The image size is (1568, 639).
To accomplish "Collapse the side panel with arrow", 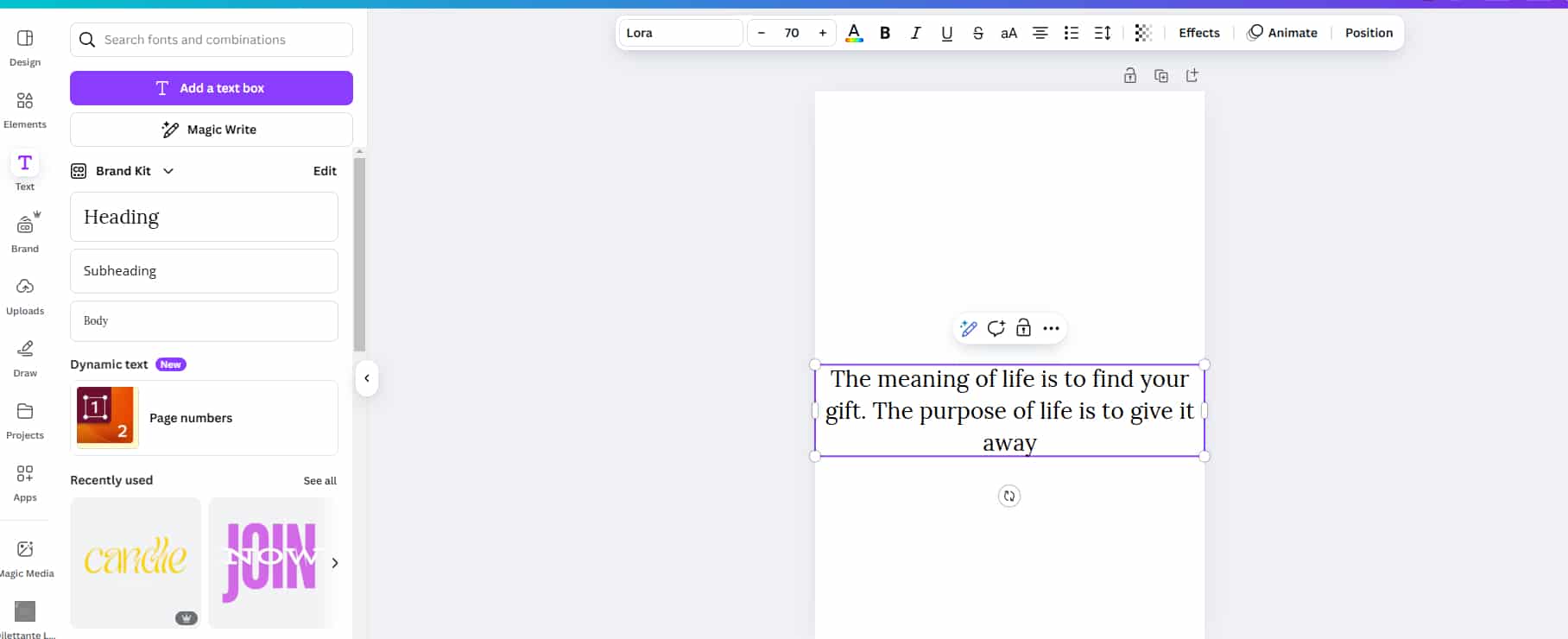I will (x=367, y=378).
